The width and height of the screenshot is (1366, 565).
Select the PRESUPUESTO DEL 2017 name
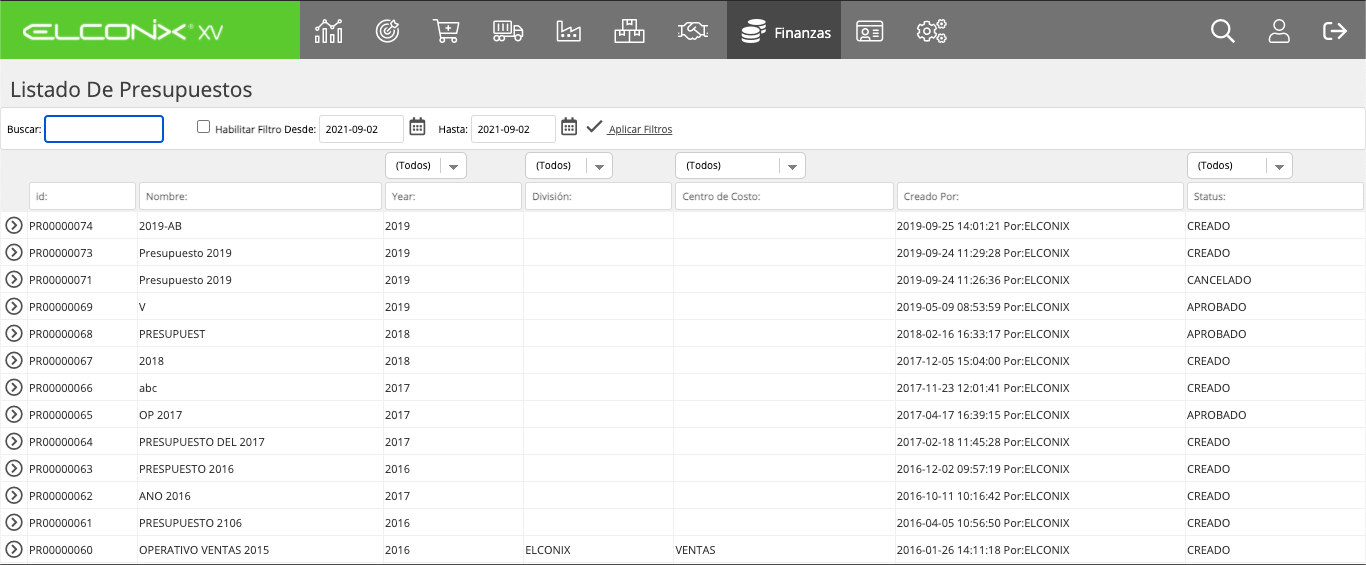click(x=202, y=442)
